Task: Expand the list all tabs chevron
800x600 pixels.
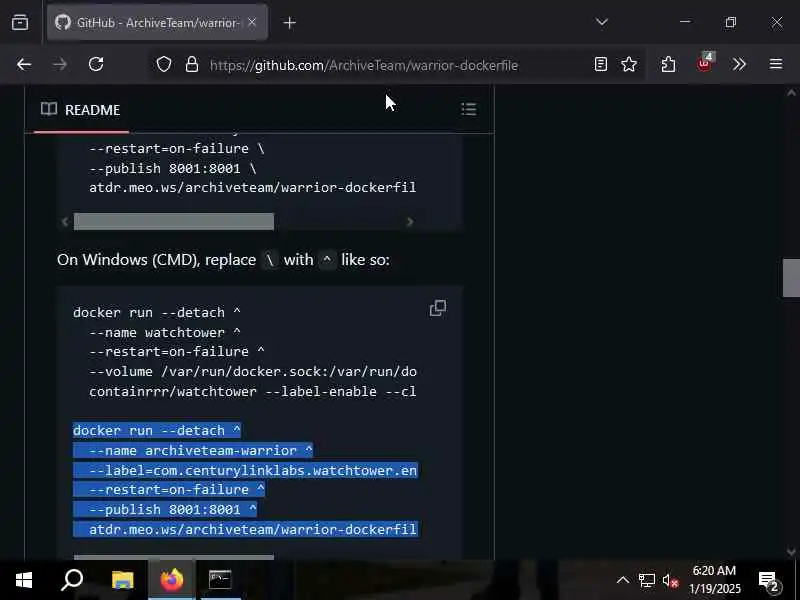Action: (602, 22)
